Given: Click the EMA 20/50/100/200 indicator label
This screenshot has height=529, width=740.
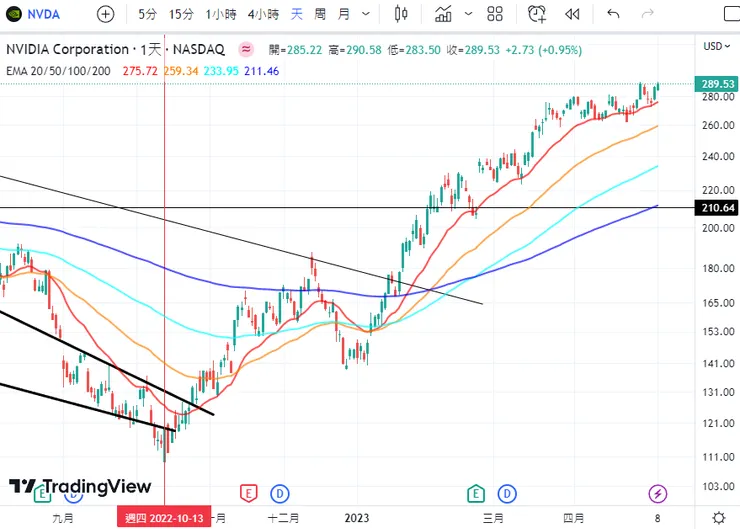Looking at the screenshot, I should (58, 71).
